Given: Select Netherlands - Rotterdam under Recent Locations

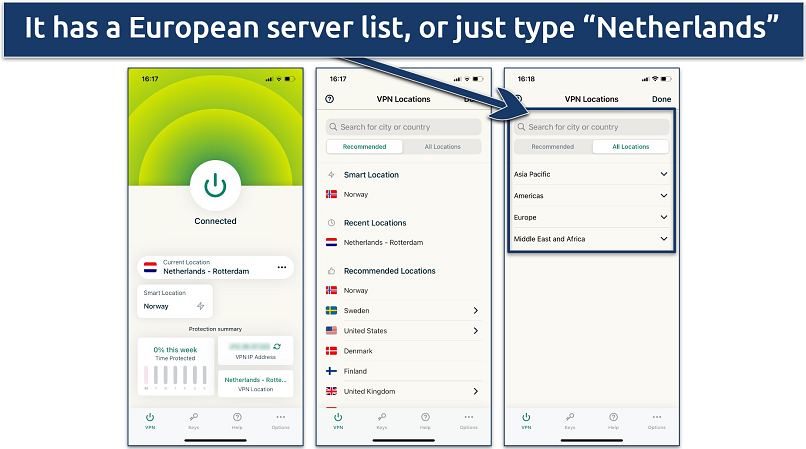Looking at the screenshot, I should (404, 242).
